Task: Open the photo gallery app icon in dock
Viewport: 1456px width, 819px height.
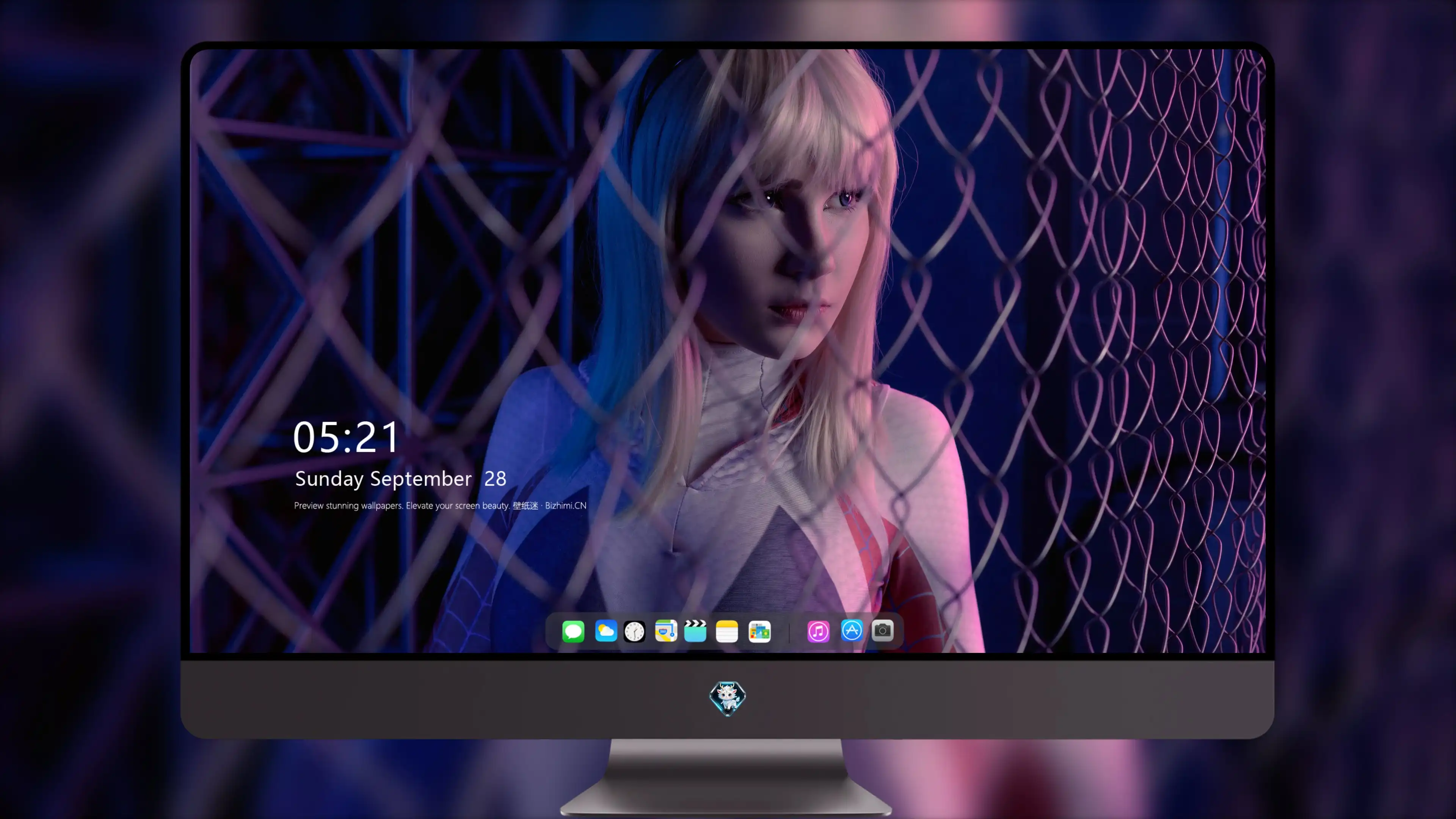Action: tap(759, 631)
